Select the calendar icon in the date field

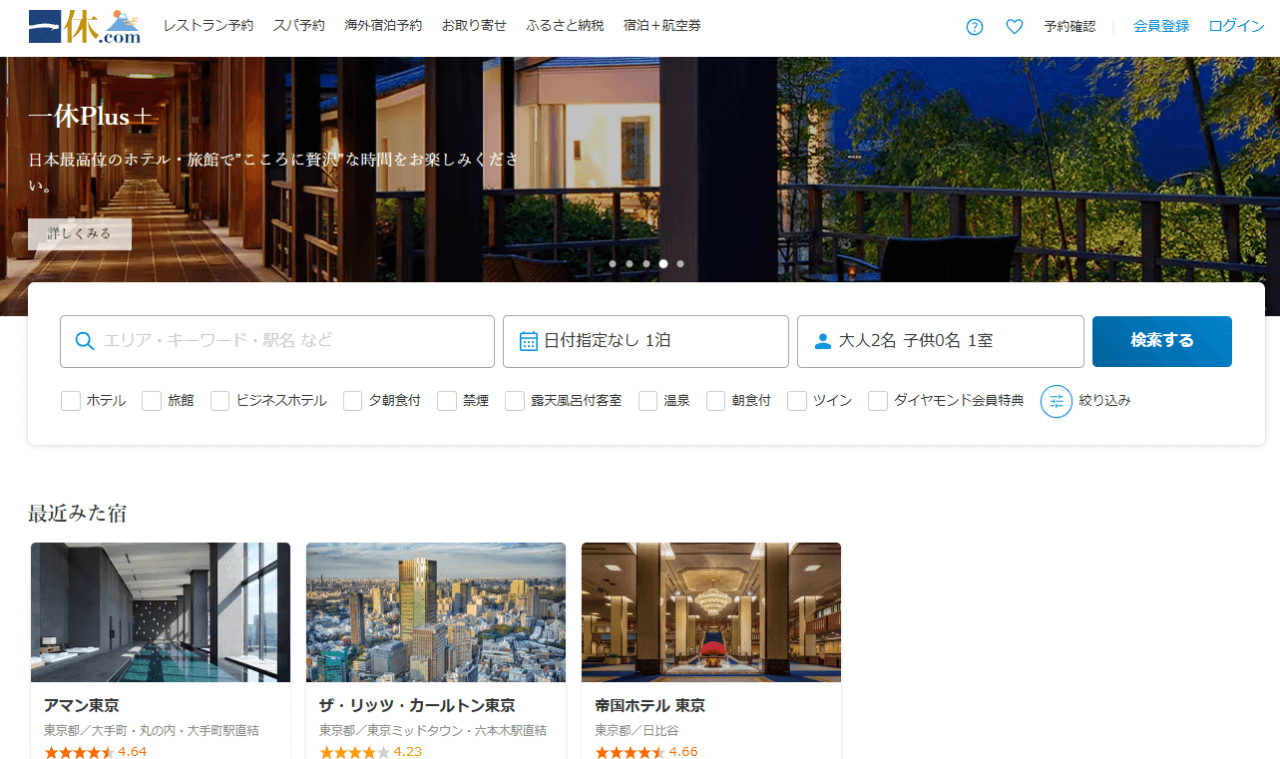click(x=528, y=341)
